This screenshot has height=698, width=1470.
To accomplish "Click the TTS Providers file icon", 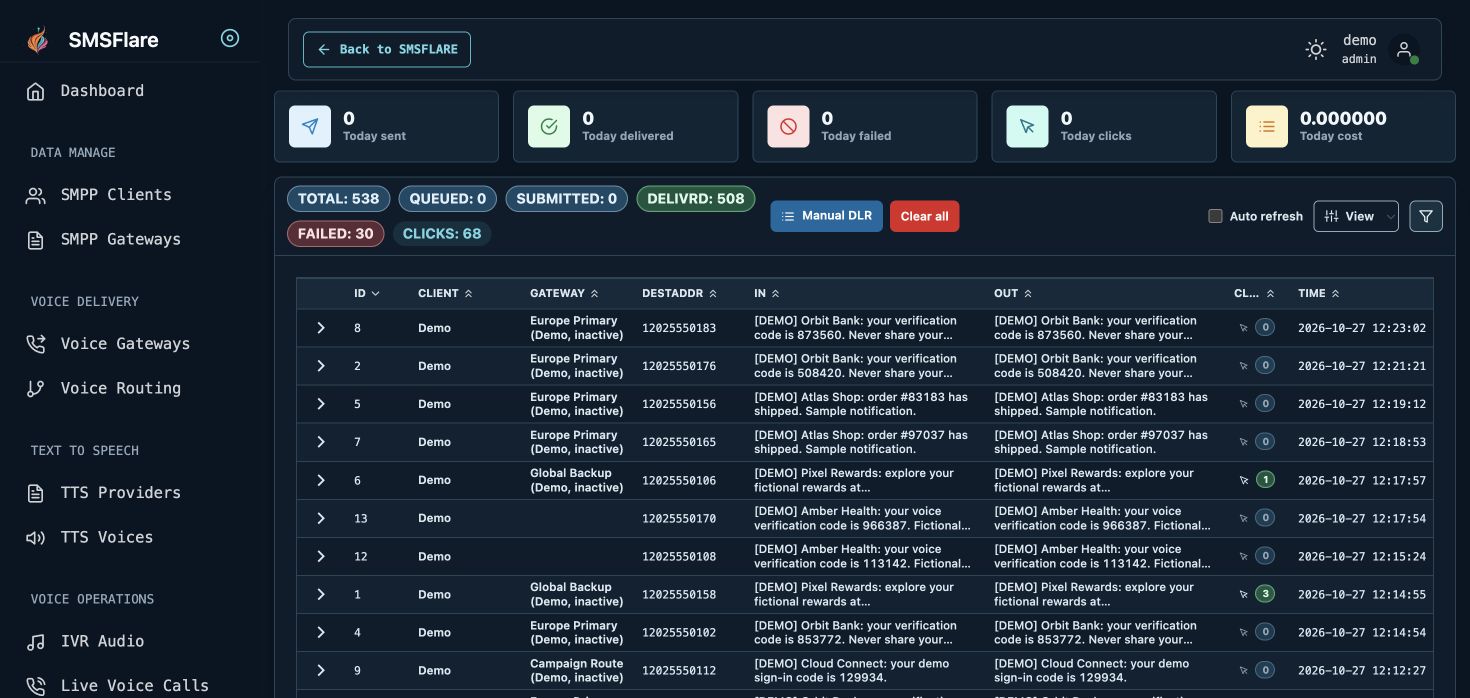I will point(36,493).
